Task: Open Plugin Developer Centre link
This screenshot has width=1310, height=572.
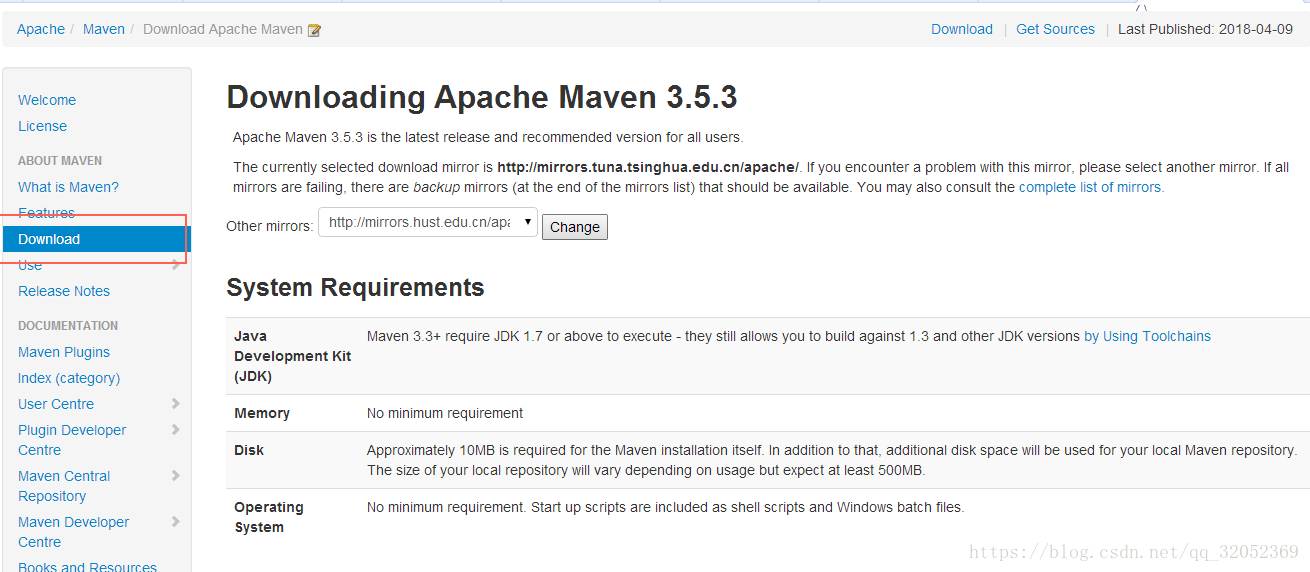Action: coord(72,440)
